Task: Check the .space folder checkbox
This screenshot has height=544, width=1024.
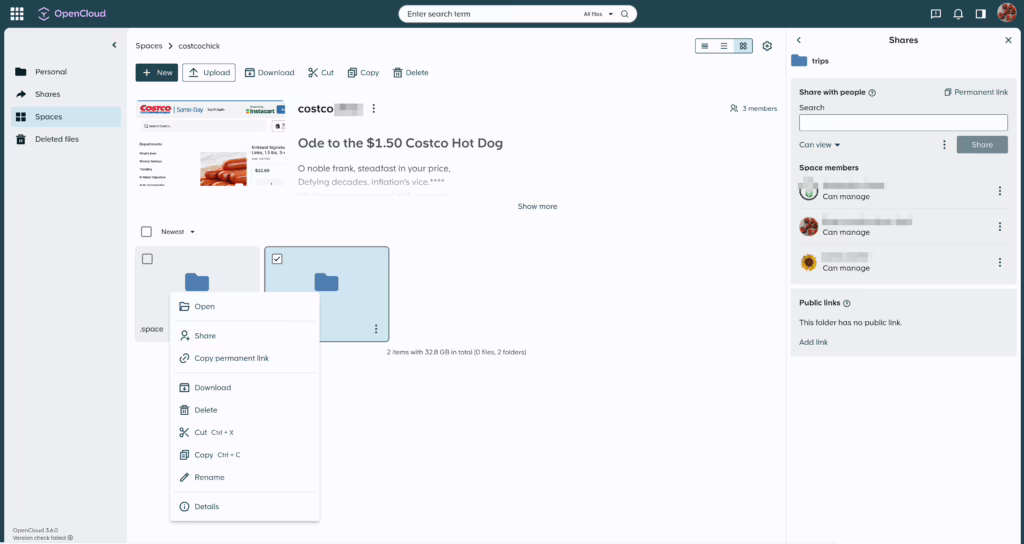Action: pyautogui.click(x=148, y=259)
